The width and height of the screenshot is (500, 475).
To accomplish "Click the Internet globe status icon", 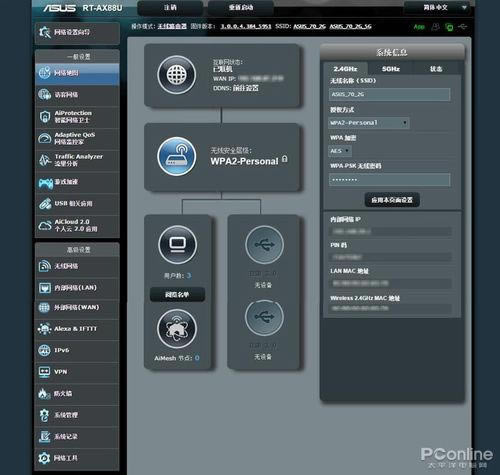I will pyautogui.click(x=176, y=75).
